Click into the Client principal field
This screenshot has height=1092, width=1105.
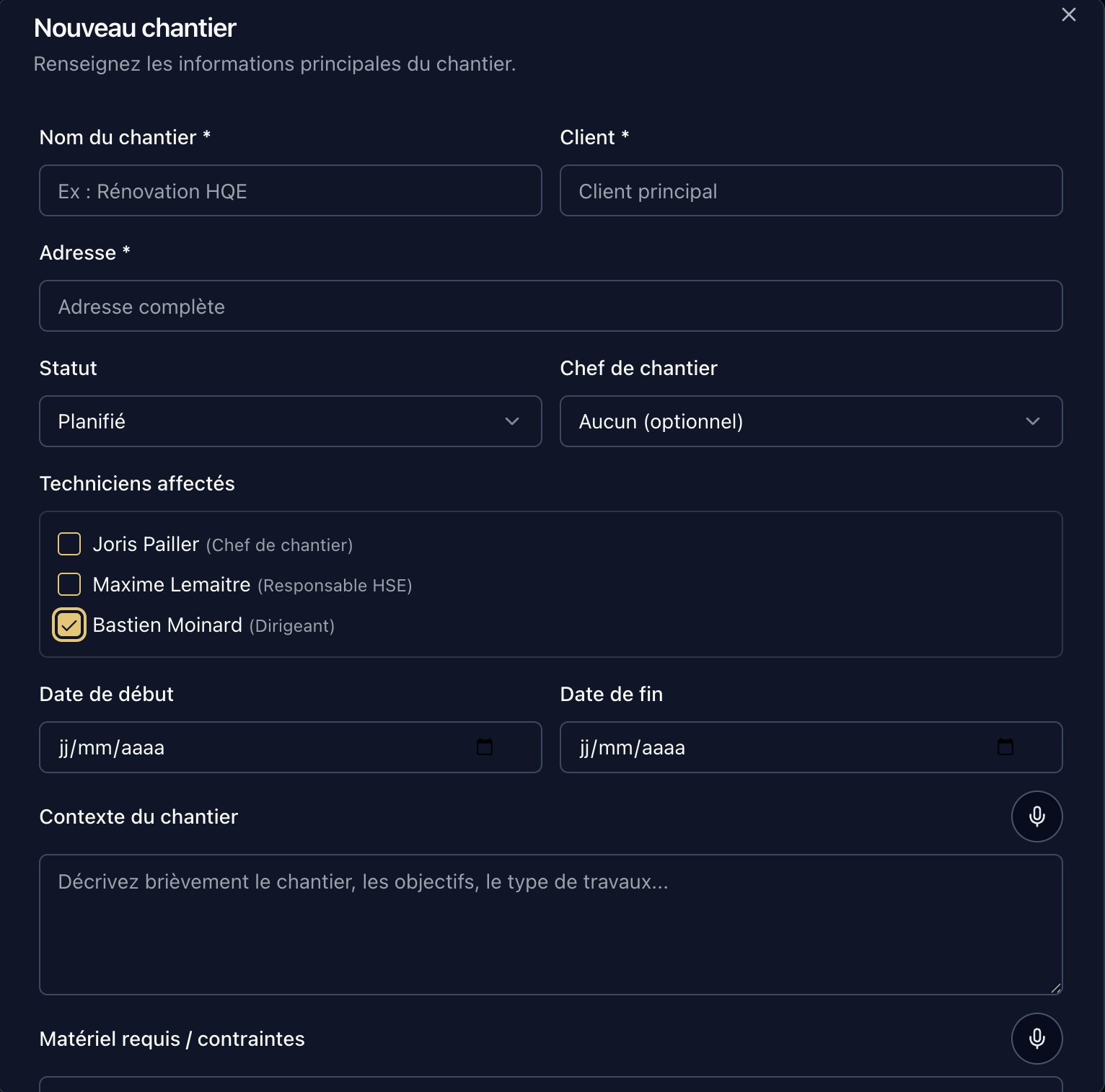(810, 190)
